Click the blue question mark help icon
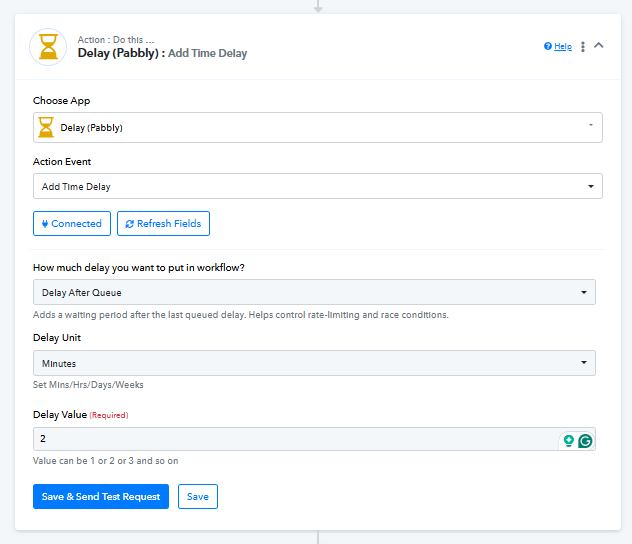This screenshot has height=544, width=632. click(548, 46)
